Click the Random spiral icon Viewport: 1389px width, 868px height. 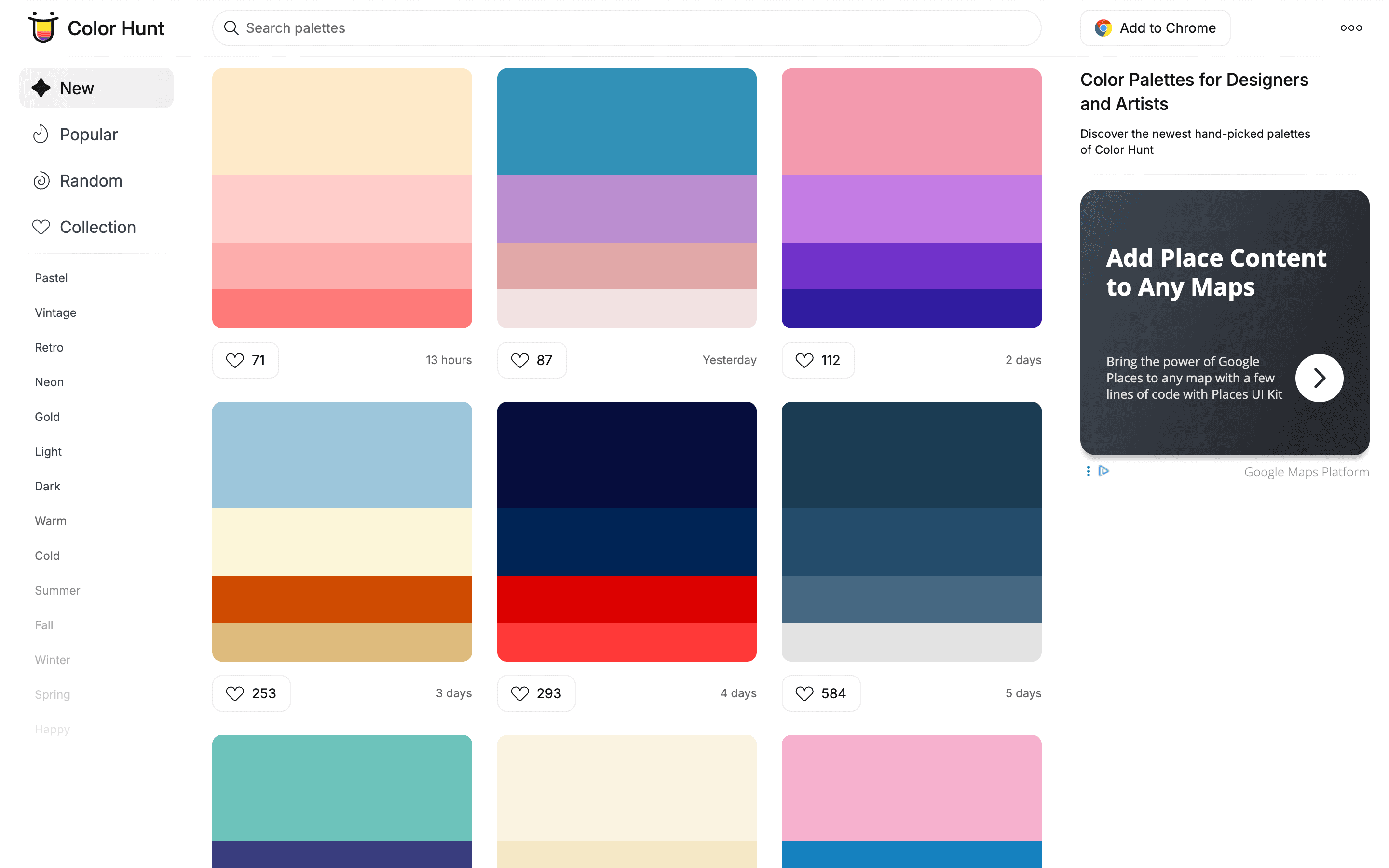41,180
